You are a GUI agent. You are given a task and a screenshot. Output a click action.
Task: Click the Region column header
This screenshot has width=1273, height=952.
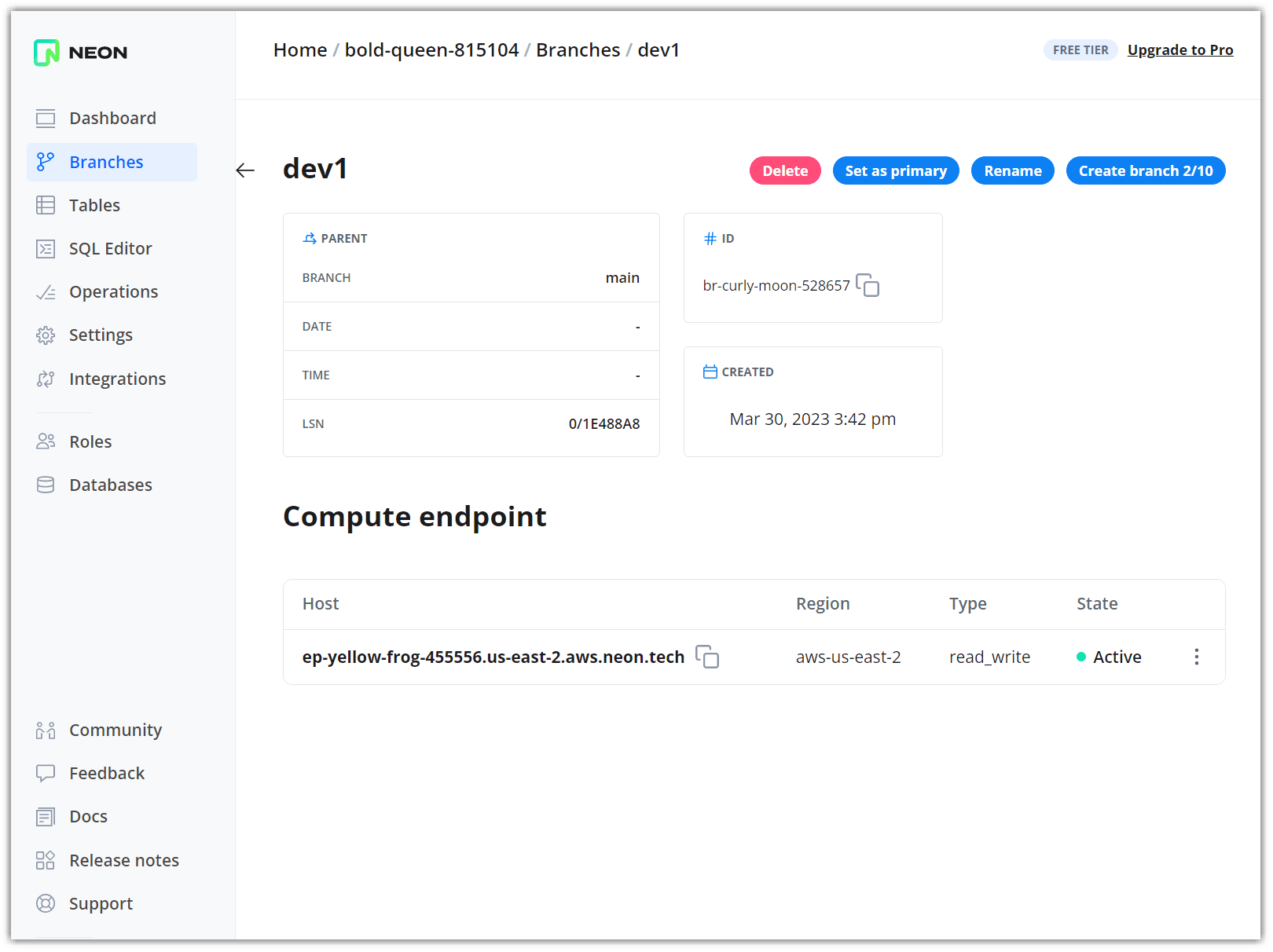[x=823, y=604]
